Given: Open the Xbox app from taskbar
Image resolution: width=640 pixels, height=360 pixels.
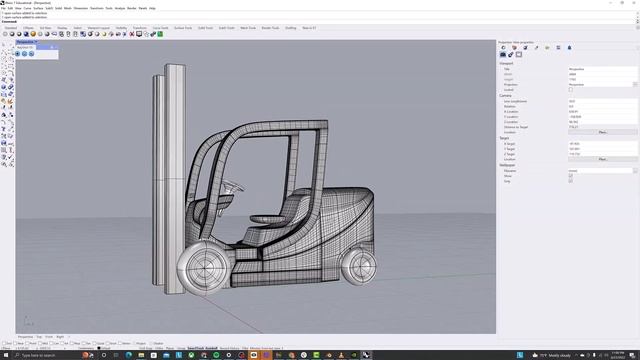Looking at the screenshot, I should [191, 356].
